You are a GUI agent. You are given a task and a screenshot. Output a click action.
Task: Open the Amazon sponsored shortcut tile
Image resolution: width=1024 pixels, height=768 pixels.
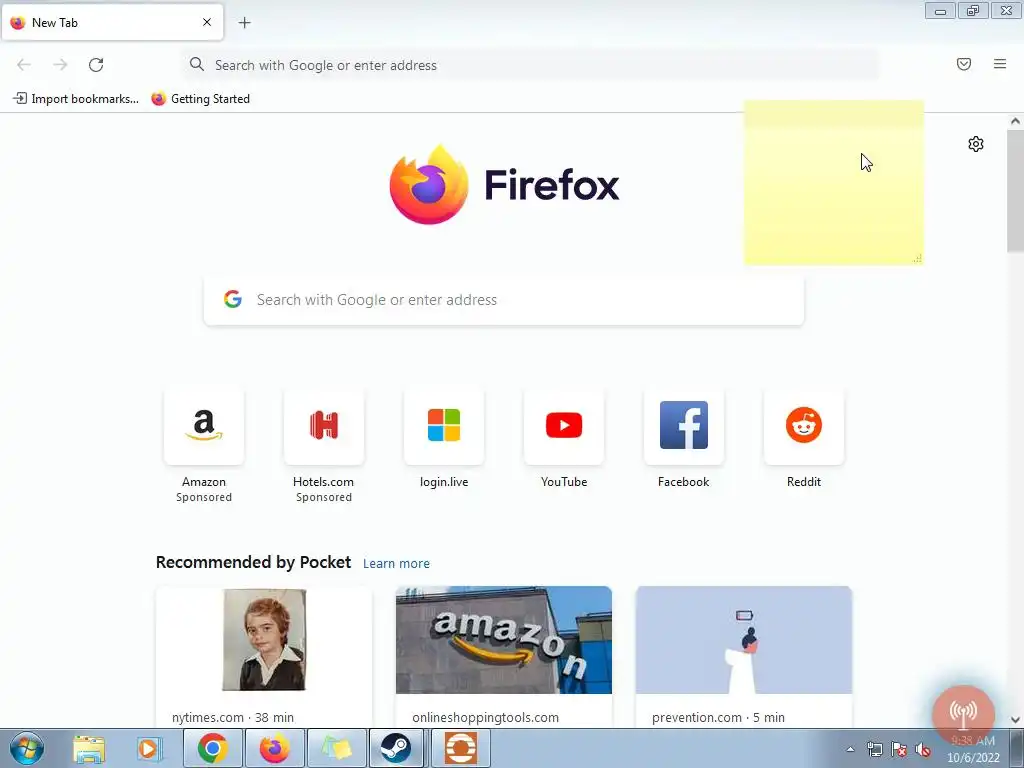[x=204, y=425]
